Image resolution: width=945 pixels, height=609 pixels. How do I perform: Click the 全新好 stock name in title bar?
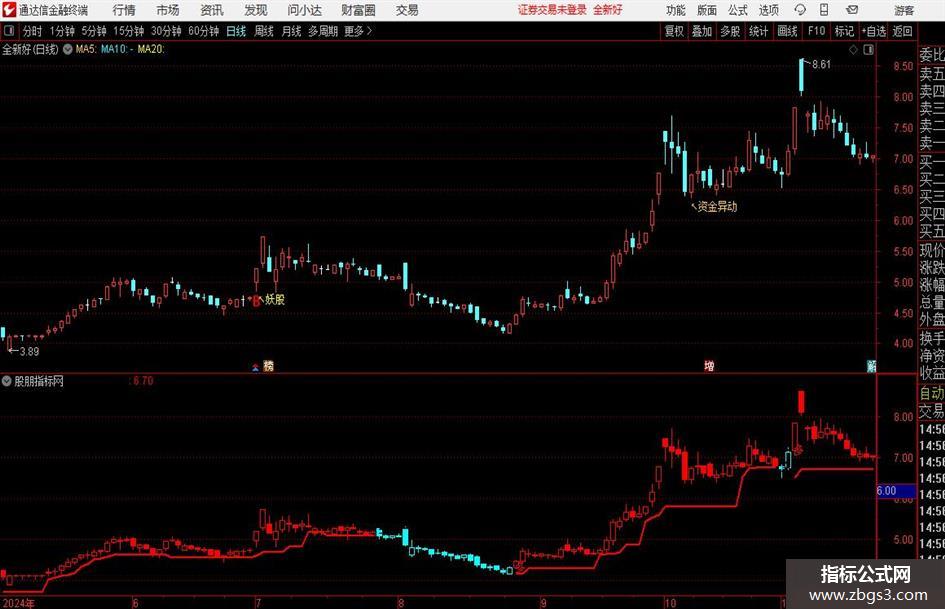click(x=608, y=10)
